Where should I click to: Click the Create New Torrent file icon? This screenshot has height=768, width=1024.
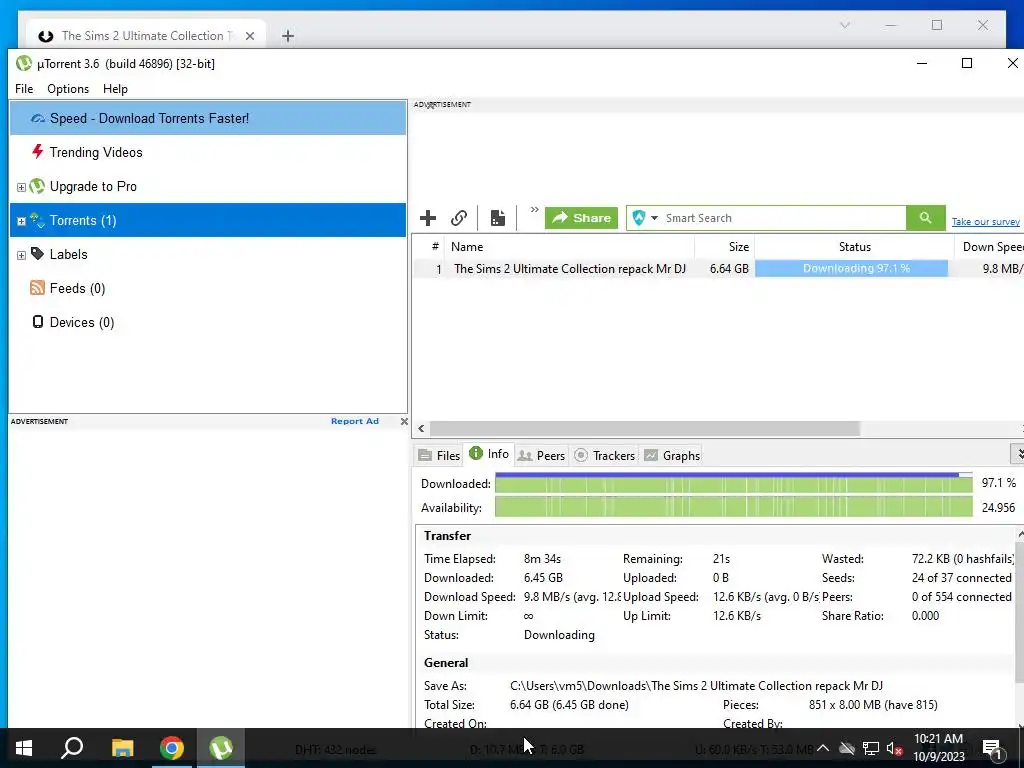[498, 218]
